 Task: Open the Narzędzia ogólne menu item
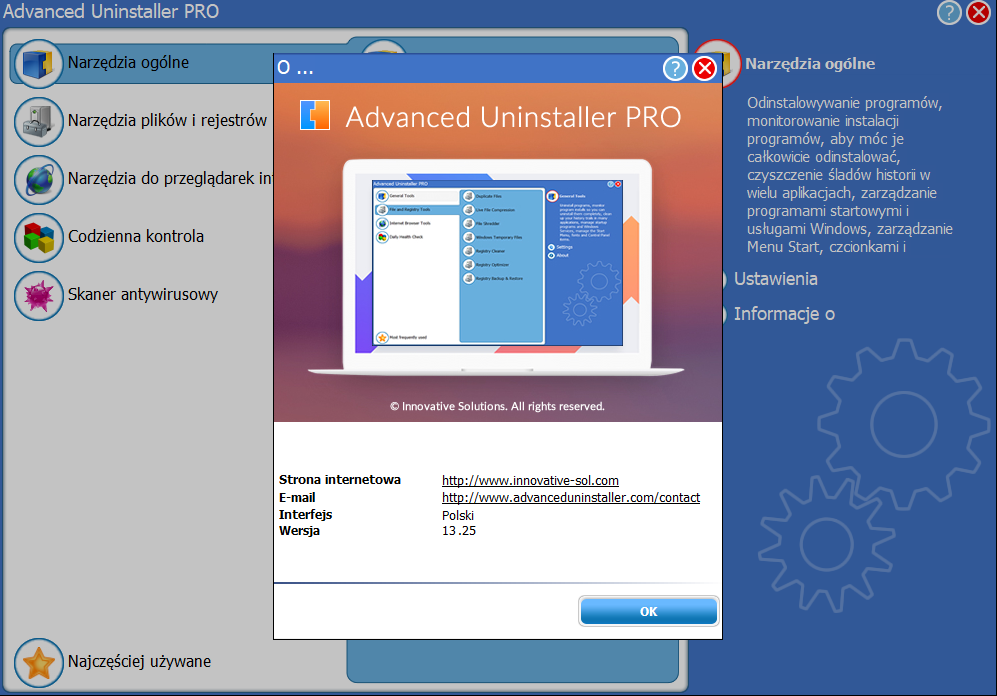point(128,62)
